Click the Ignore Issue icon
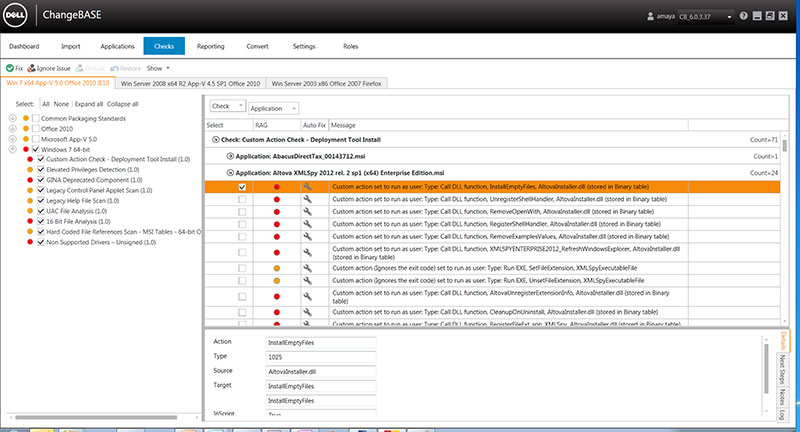The height and width of the screenshot is (432, 800). pyautogui.click(x=31, y=68)
